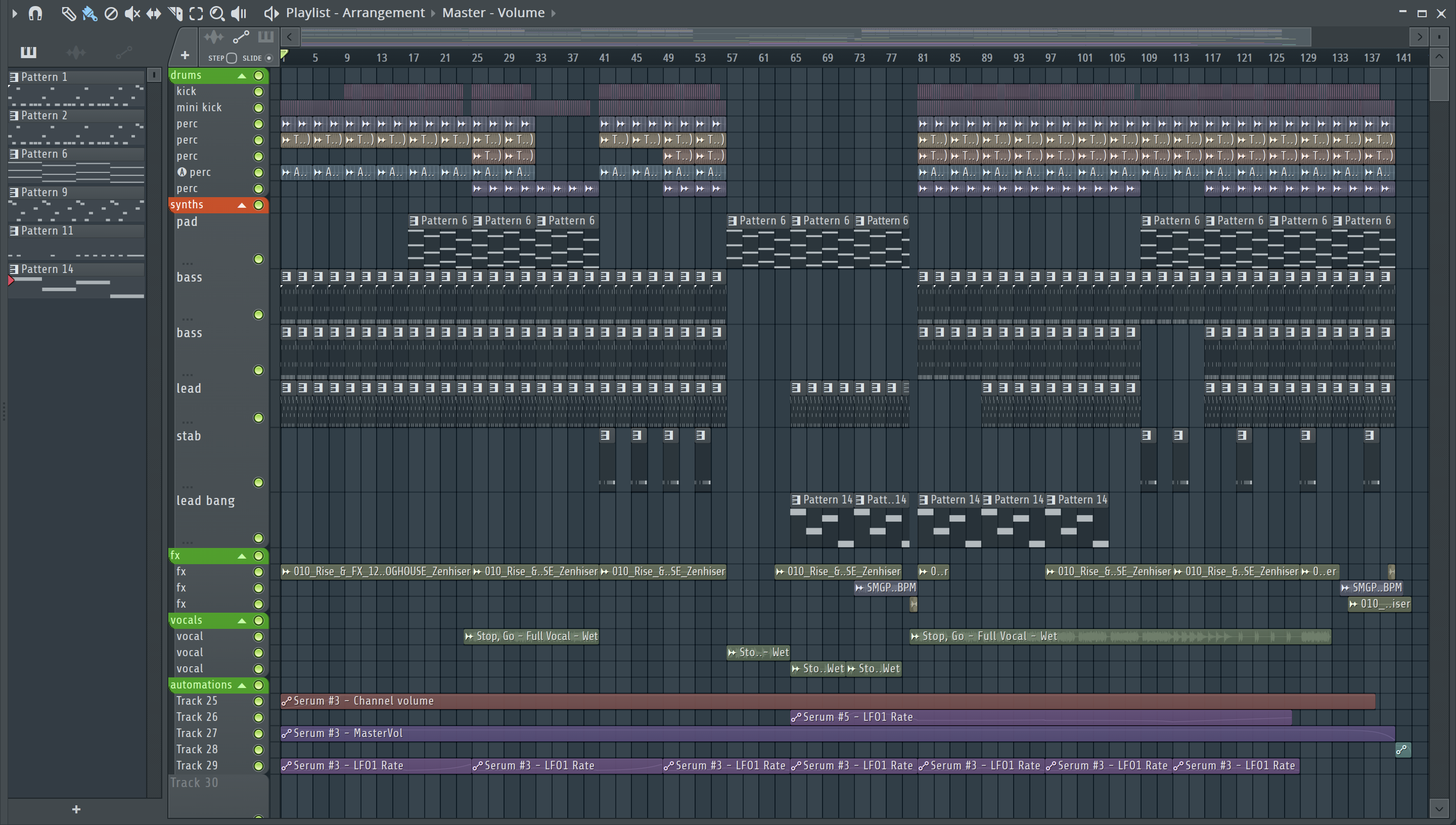Select the Select marquee tool

click(196, 13)
